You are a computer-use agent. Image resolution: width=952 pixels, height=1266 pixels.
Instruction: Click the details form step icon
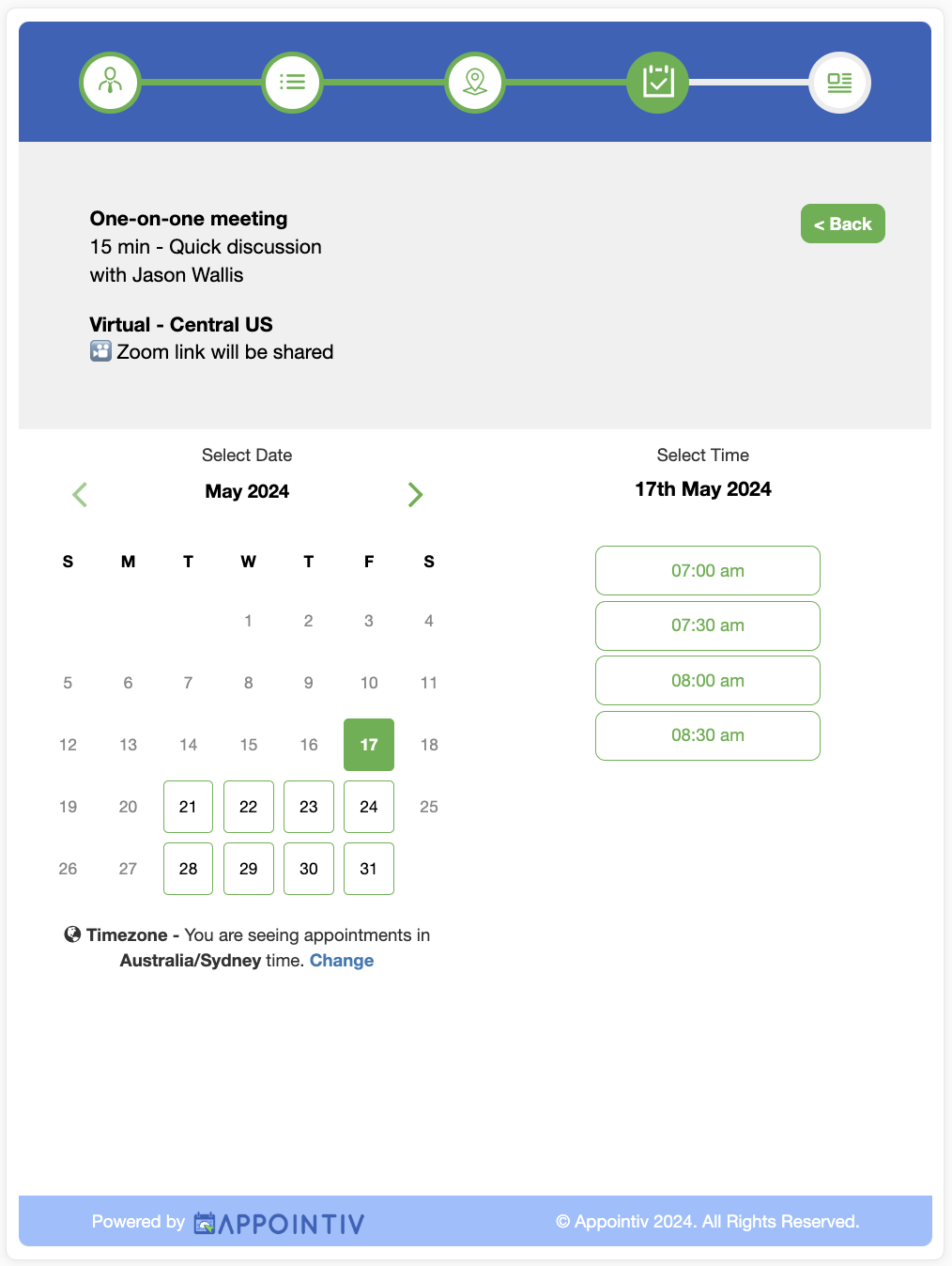(840, 83)
